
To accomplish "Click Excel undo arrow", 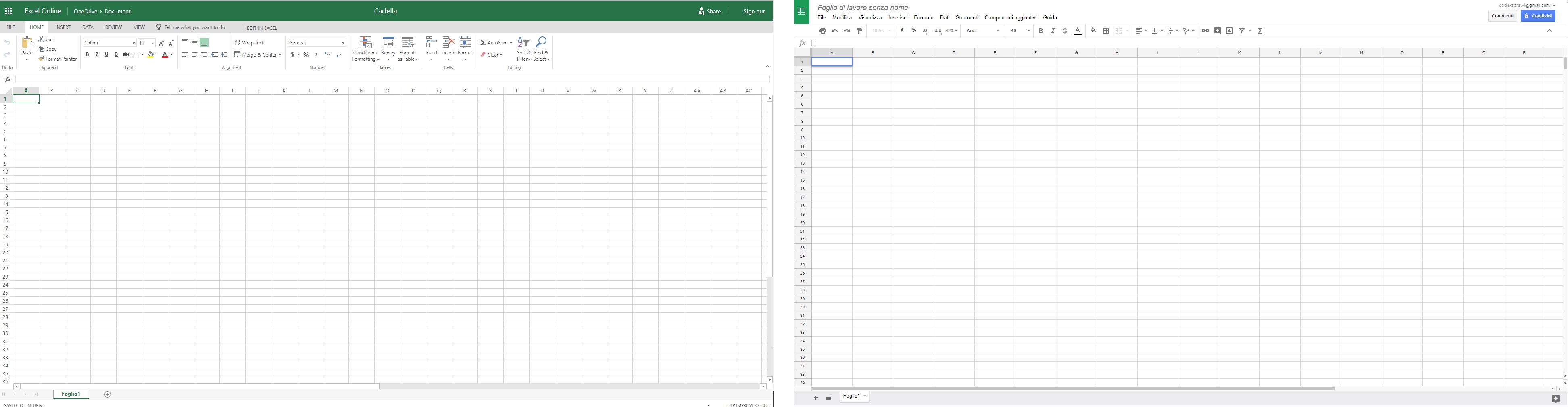I will 7,42.
